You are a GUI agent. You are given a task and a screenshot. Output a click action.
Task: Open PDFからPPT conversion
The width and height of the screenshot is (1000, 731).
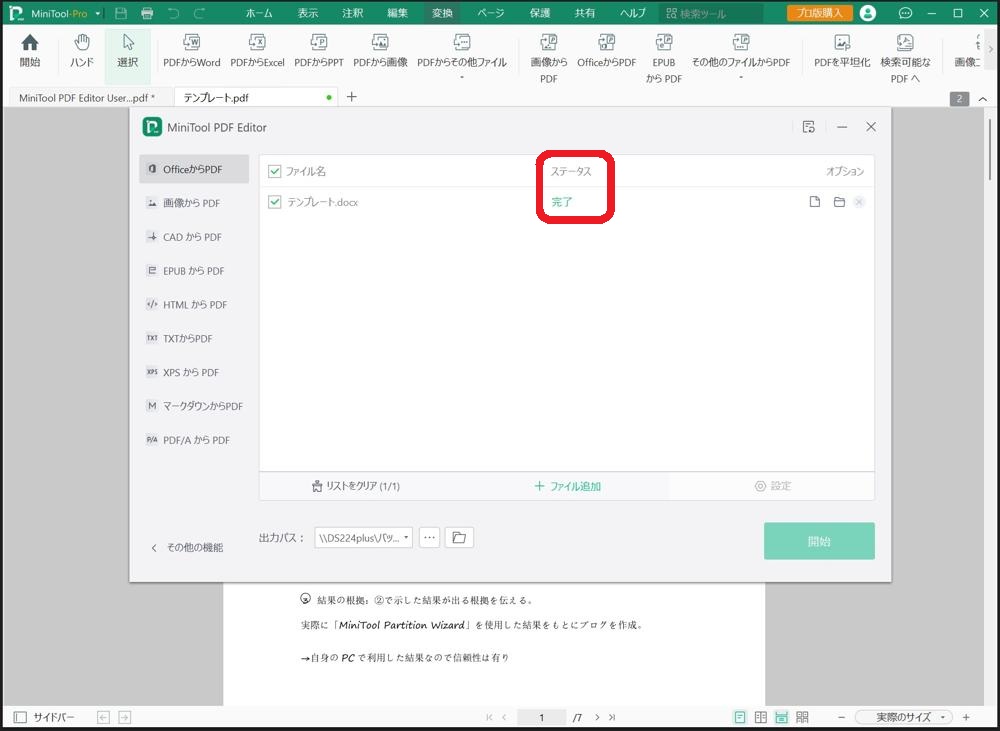point(318,51)
